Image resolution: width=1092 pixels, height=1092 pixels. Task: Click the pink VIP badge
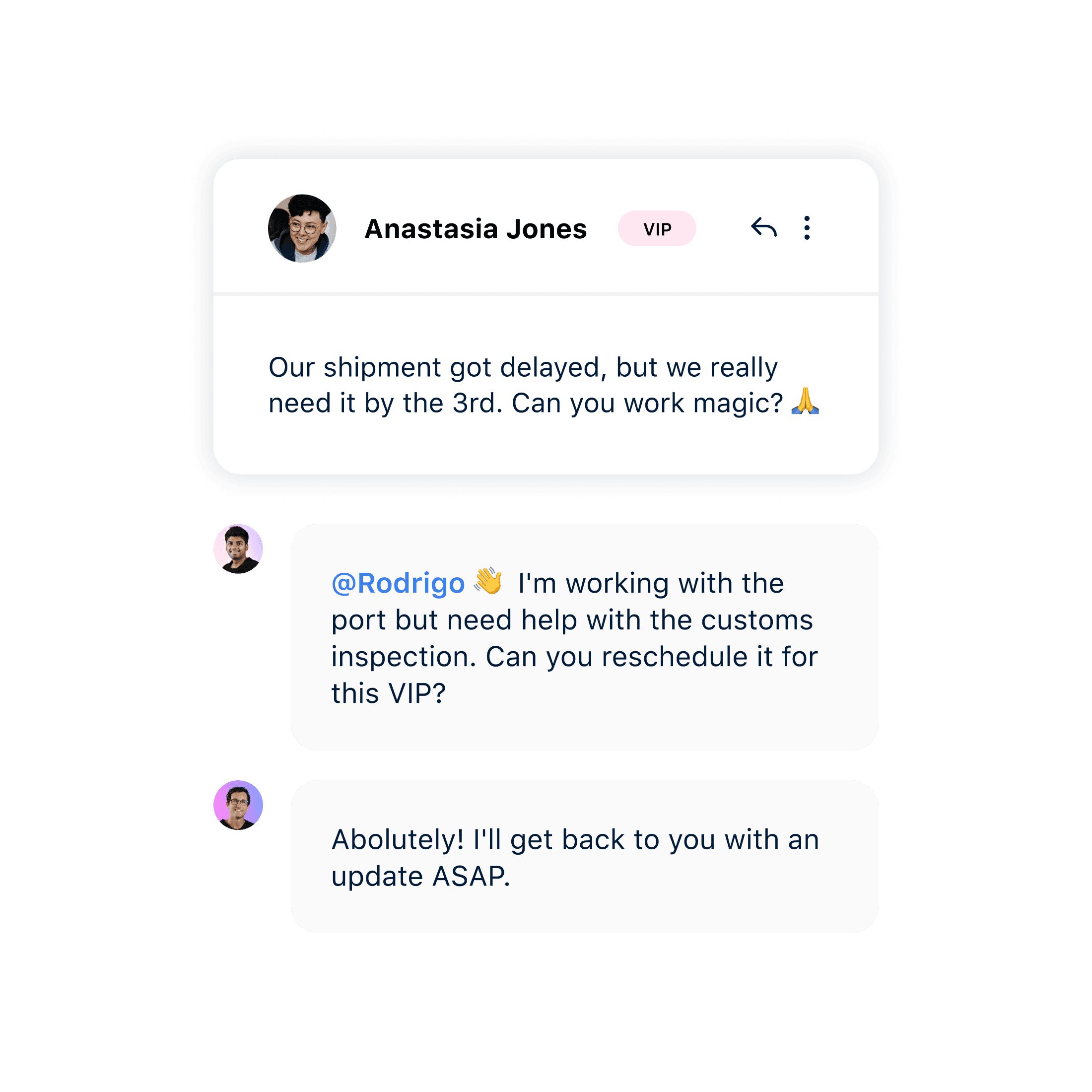pyautogui.click(x=657, y=228)
